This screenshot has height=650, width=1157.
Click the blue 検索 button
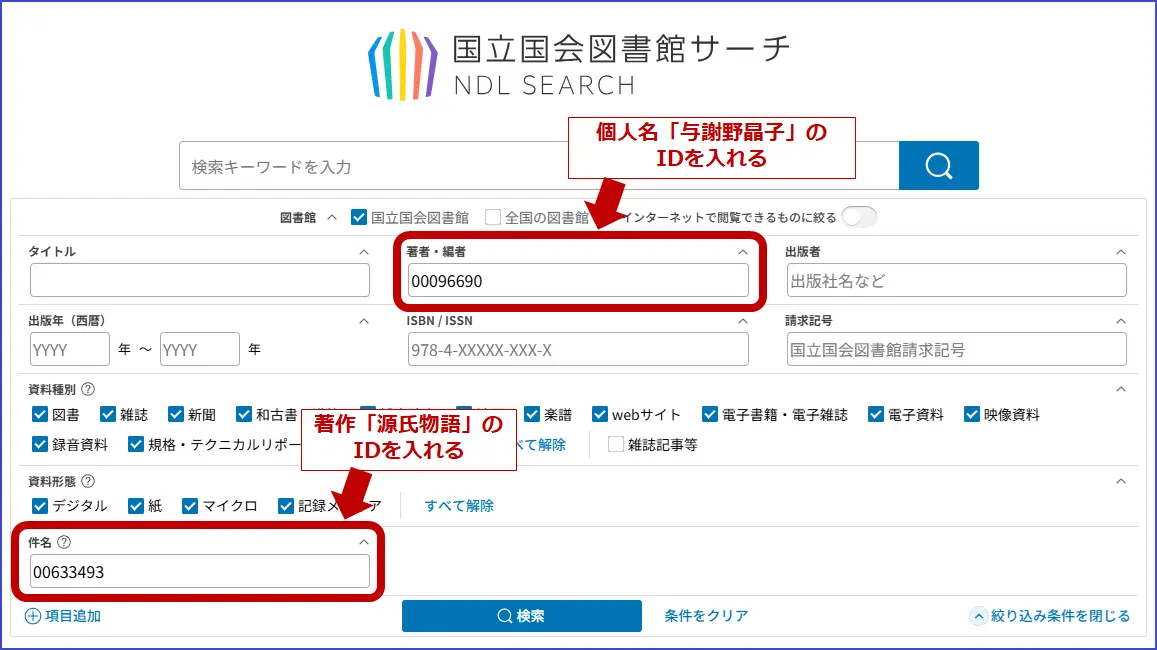coord(521,616)
